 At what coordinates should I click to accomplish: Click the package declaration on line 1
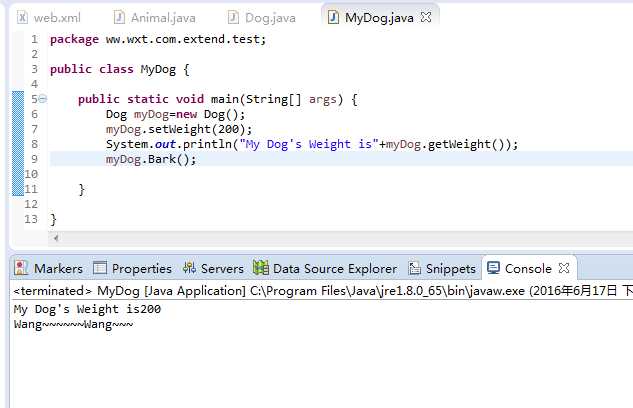158,39
